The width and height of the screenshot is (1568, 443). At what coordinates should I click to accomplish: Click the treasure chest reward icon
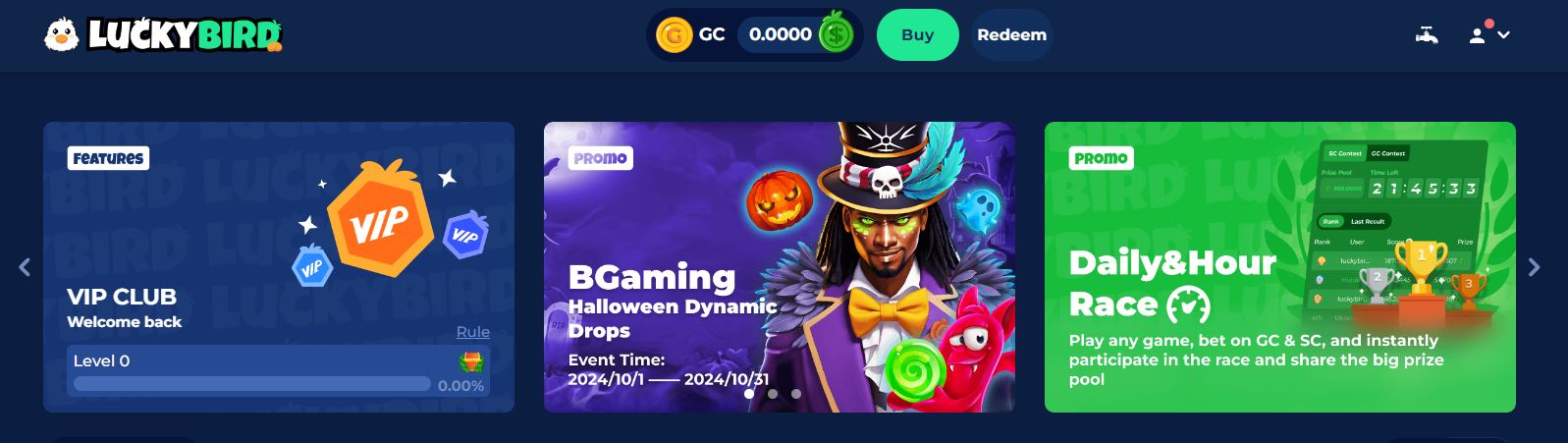click(x=471, y=361)
